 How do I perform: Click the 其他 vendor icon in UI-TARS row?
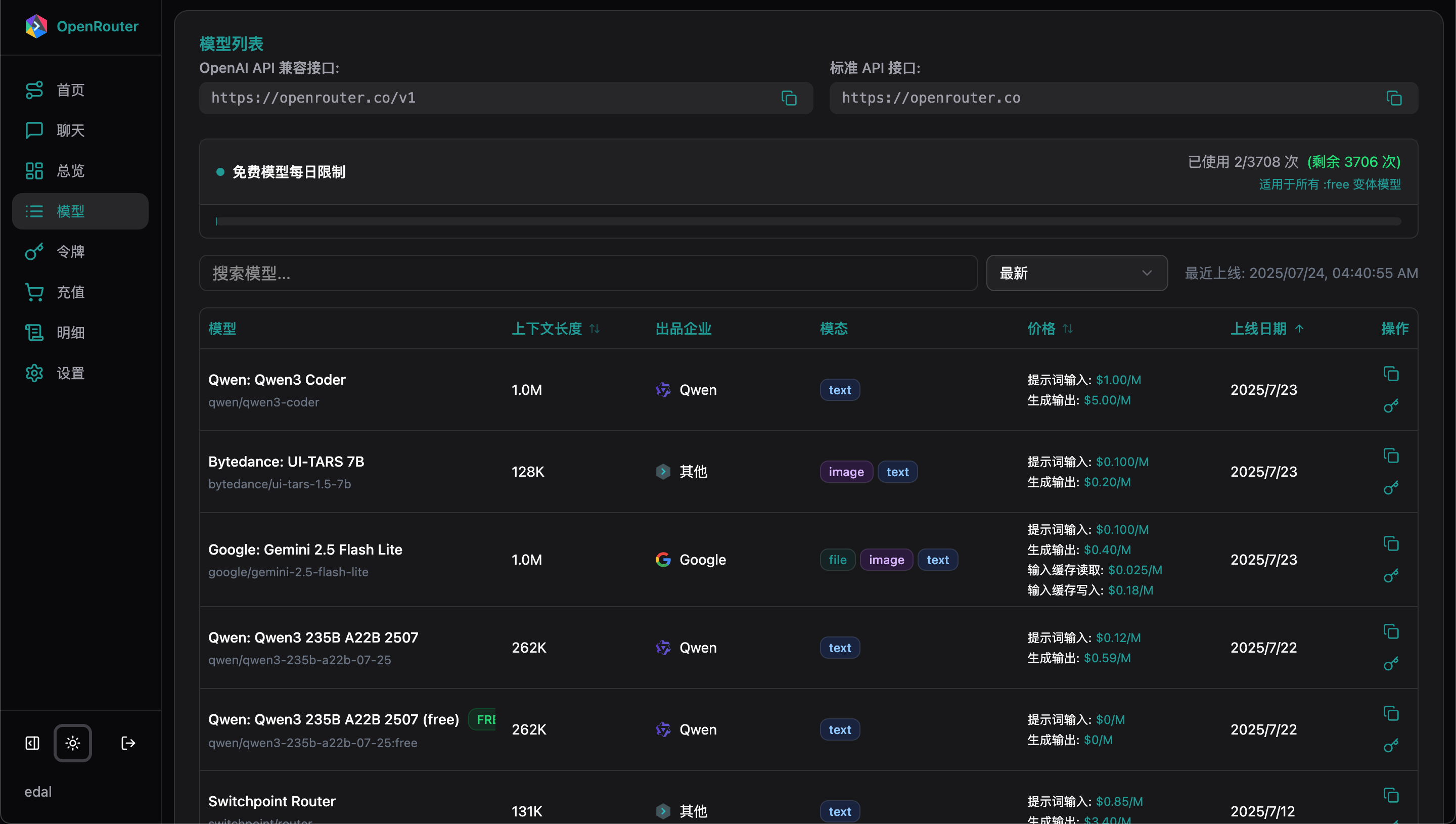tap(663, 472)
